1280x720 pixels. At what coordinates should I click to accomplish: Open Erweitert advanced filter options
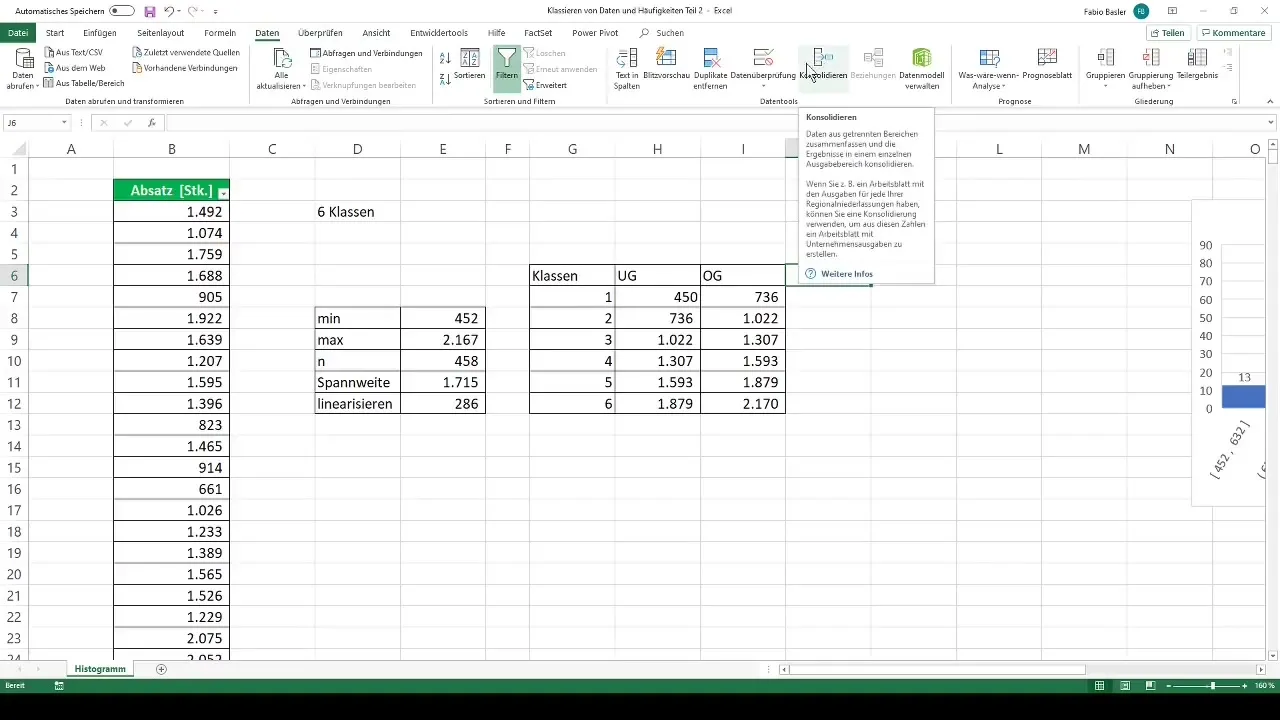click(x=545, y=86)
